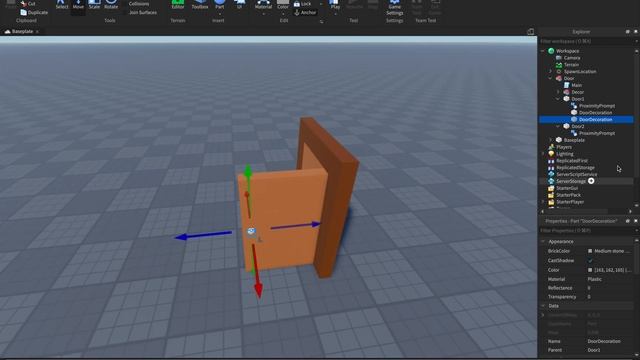Activate the Scale tool
Image resolution: width=640 pixels, height=360 pixels.
(94, 5)
